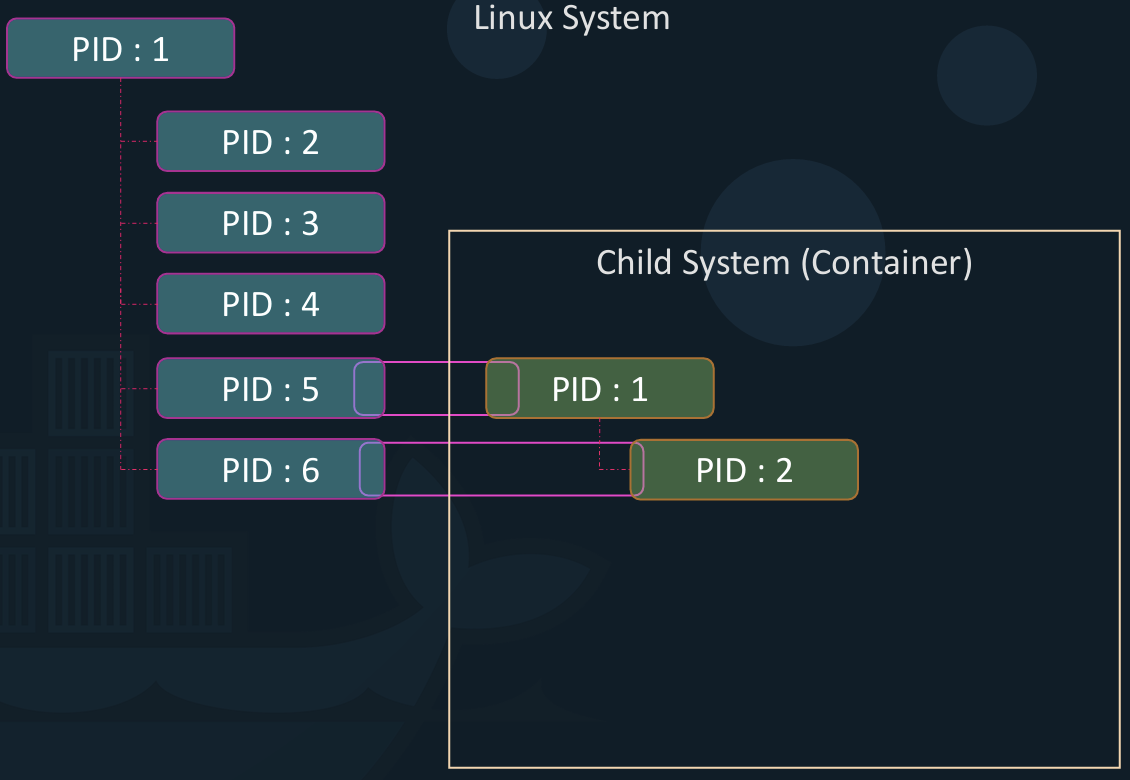The height and width of the screenshot is (780, 1130).
Task: Click the PID : 5 label text
Action: [270, 388]
